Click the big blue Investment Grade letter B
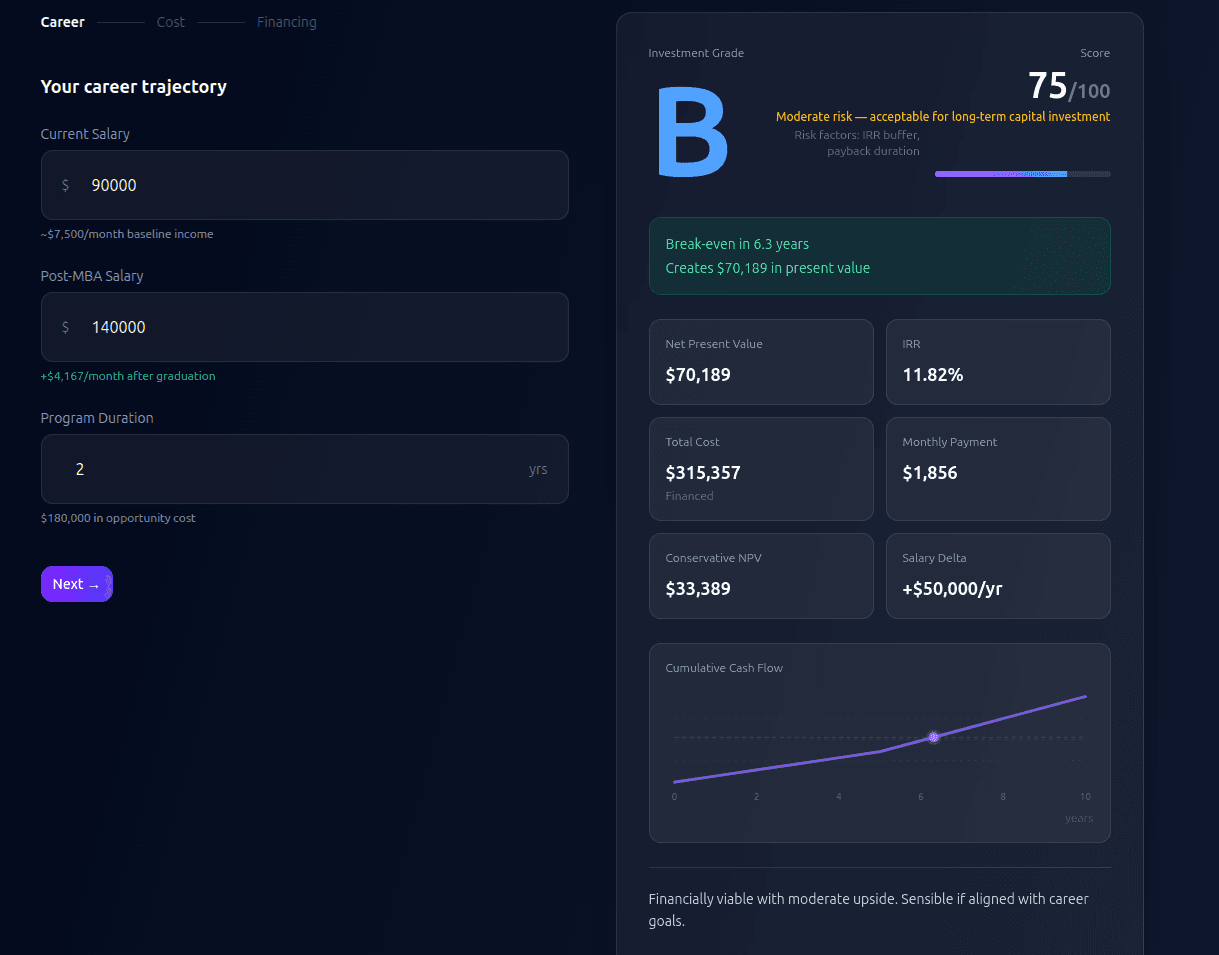The image size is (1219, 955). 692,130
